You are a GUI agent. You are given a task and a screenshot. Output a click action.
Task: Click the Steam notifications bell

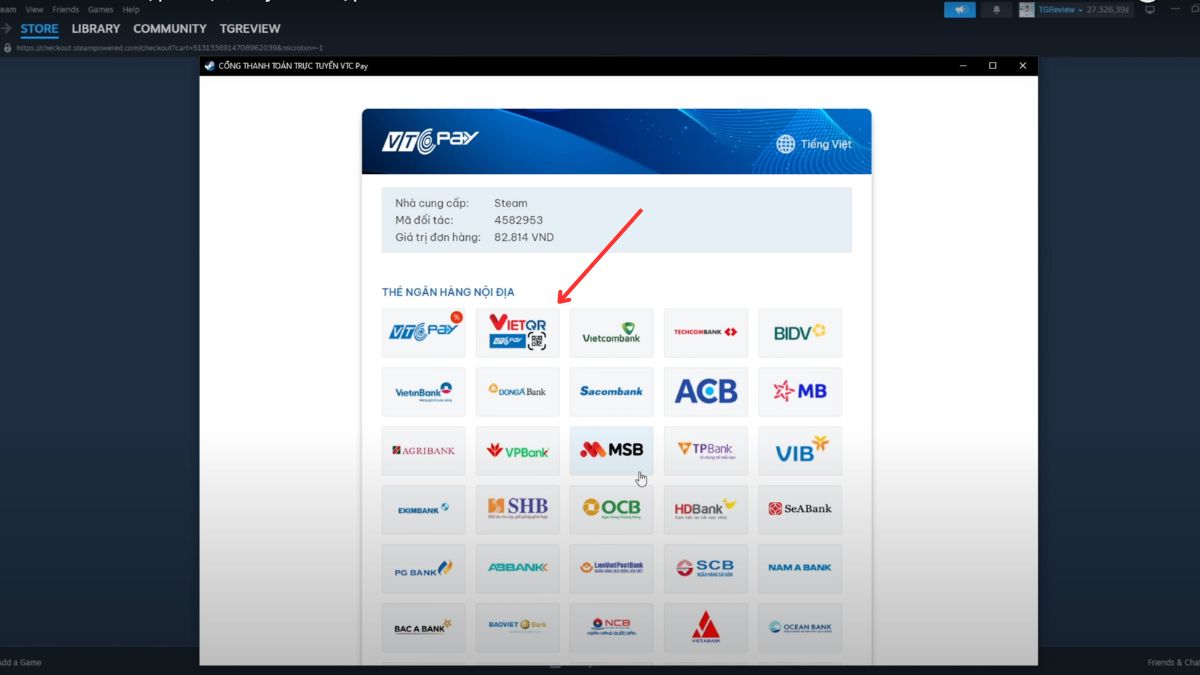pos(996,10)
